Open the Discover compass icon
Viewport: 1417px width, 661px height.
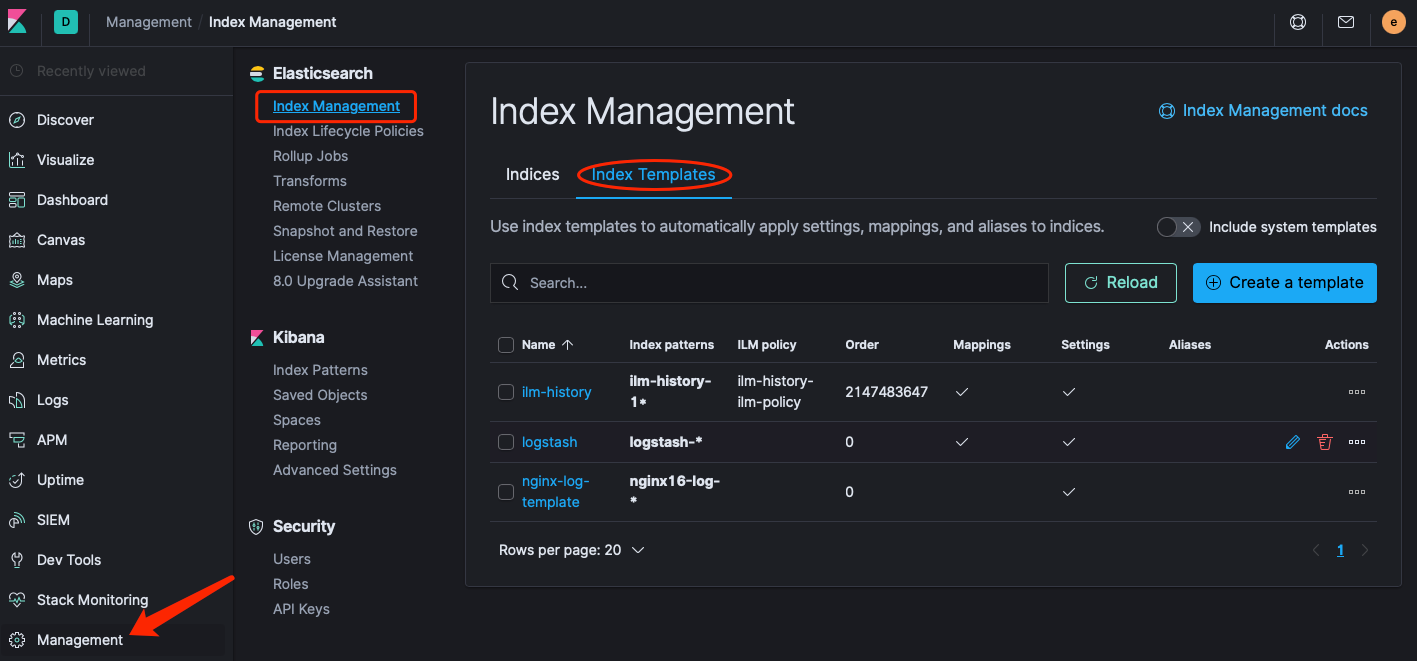17,120
